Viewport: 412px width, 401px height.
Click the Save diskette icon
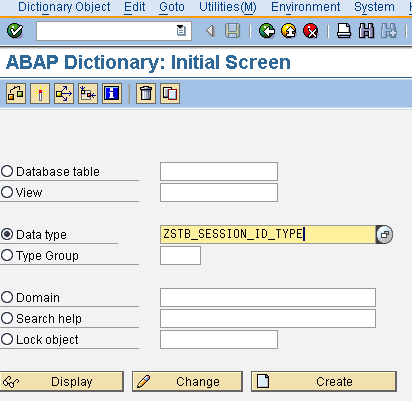tap(232, 31)
